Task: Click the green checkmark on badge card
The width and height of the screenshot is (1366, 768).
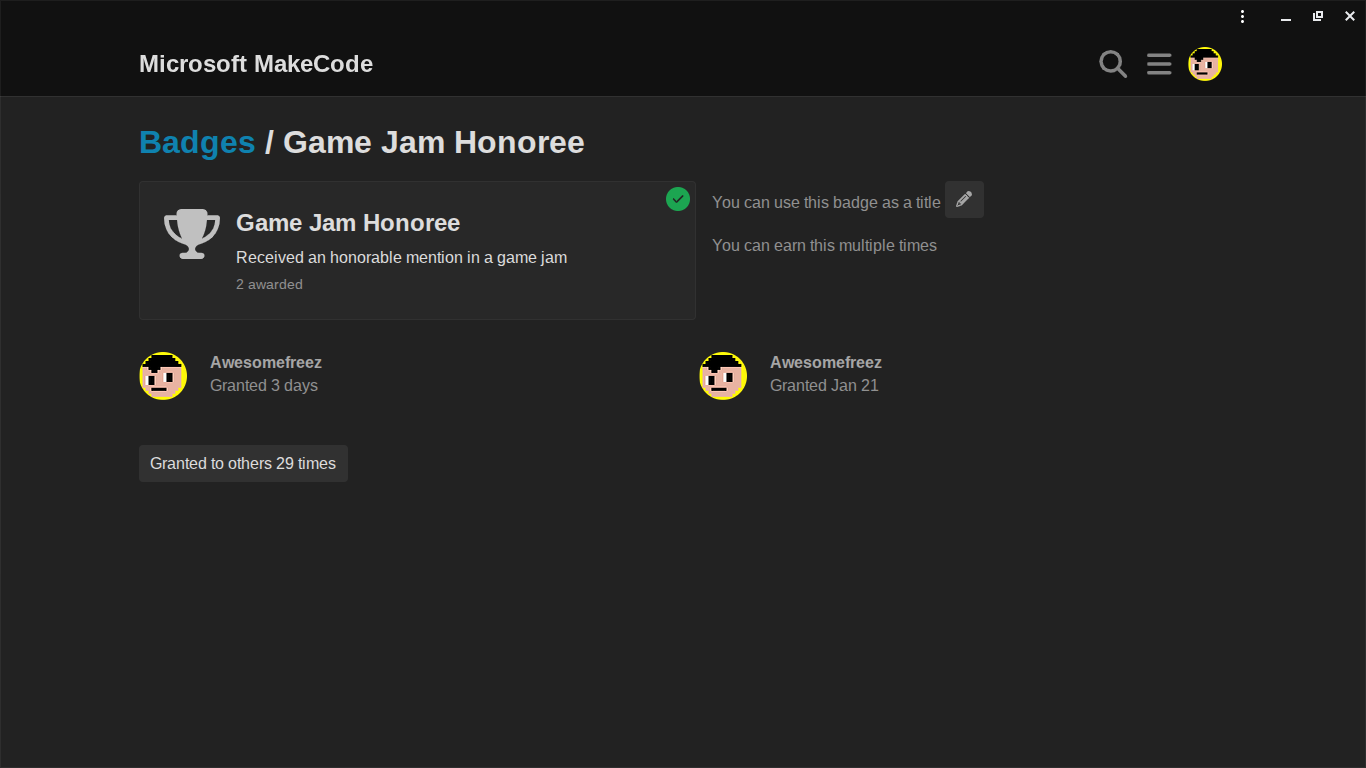Action: (x=678, y=199)
